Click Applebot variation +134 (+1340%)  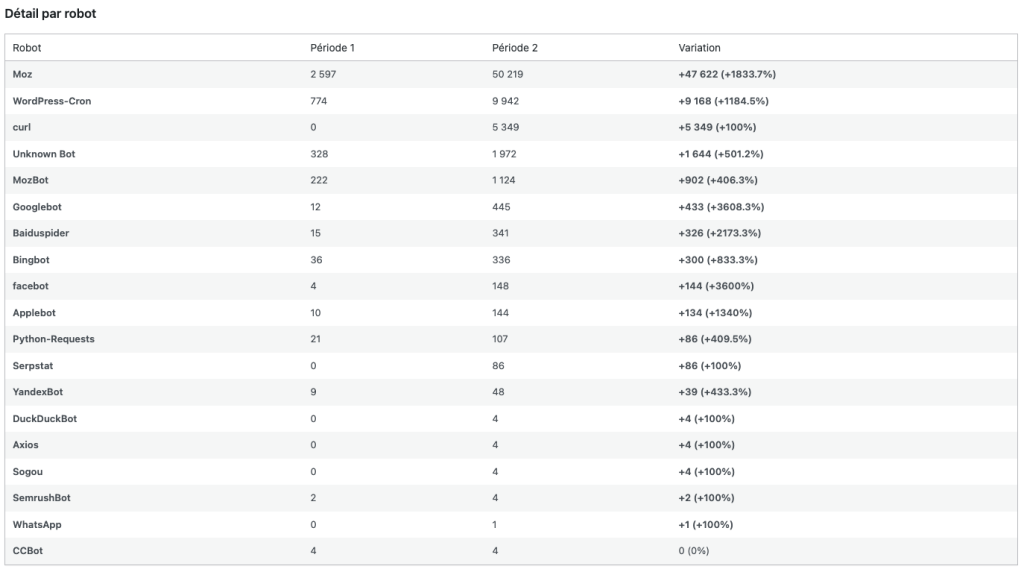tap(715, 313)
